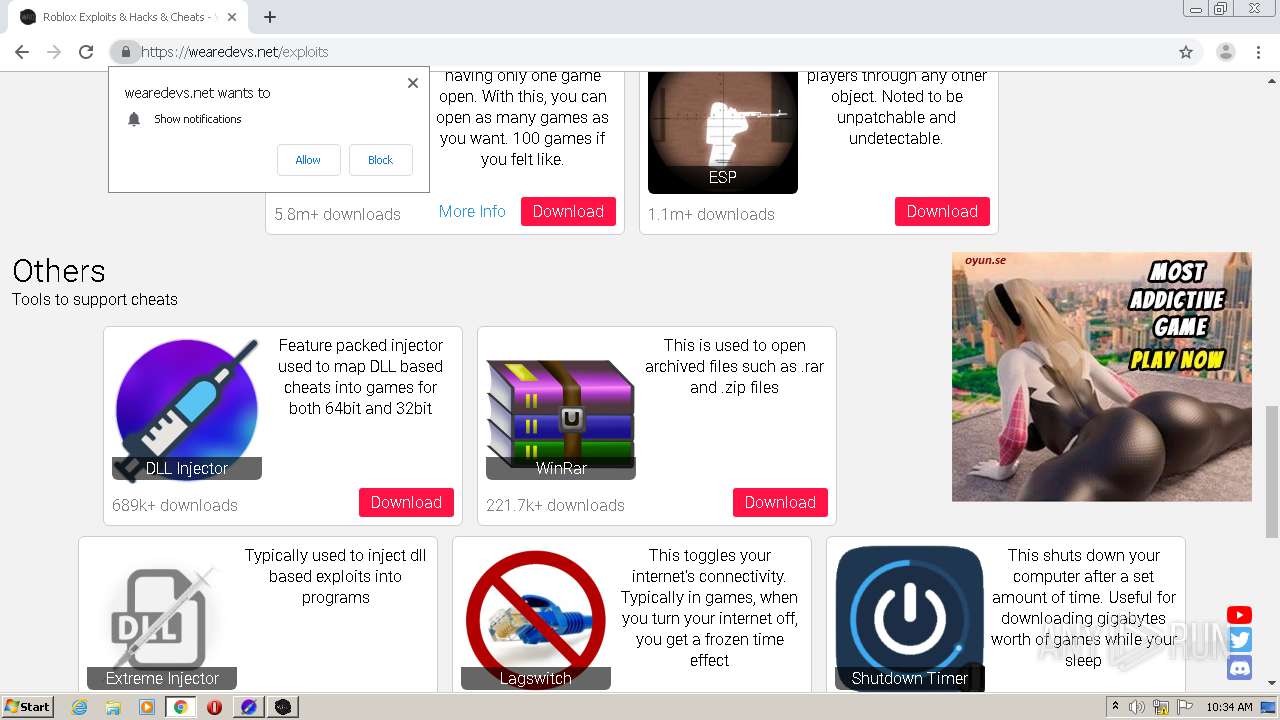Click the 'Tools to support cheats' subtitle
Screen dimensions: 1280x720
95,299
